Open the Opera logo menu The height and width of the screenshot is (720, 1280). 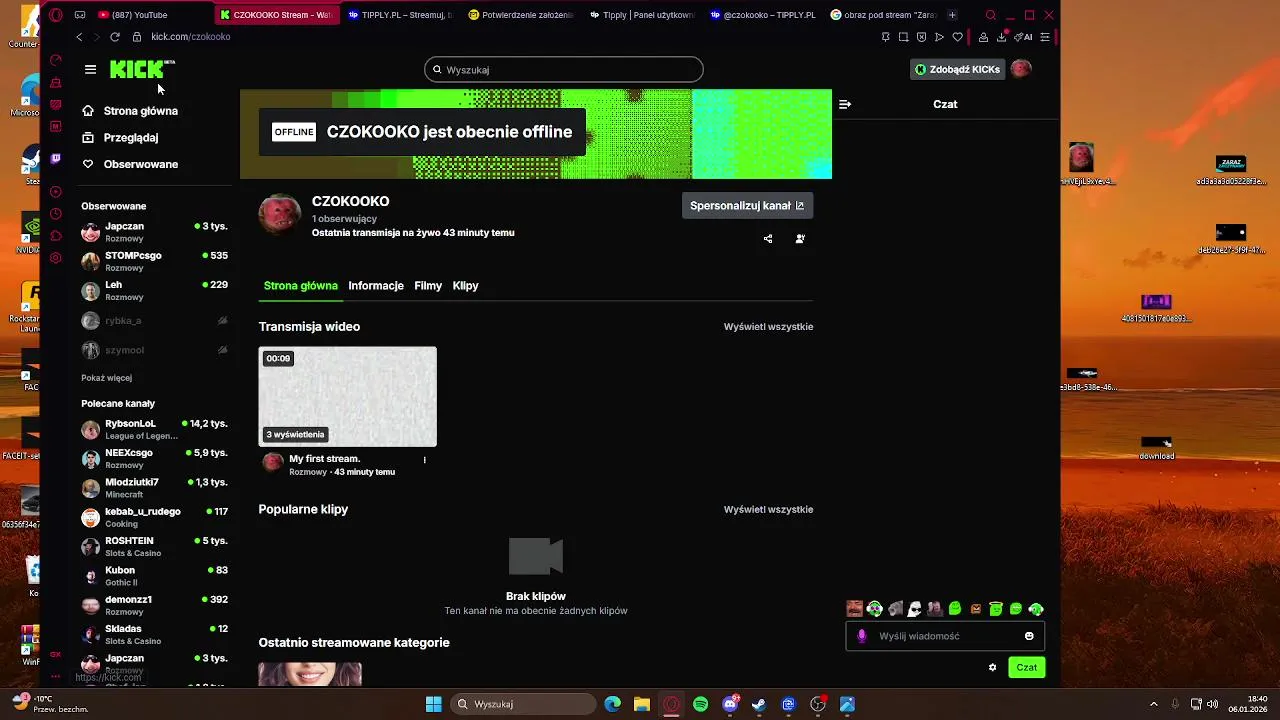coord(56,15)
